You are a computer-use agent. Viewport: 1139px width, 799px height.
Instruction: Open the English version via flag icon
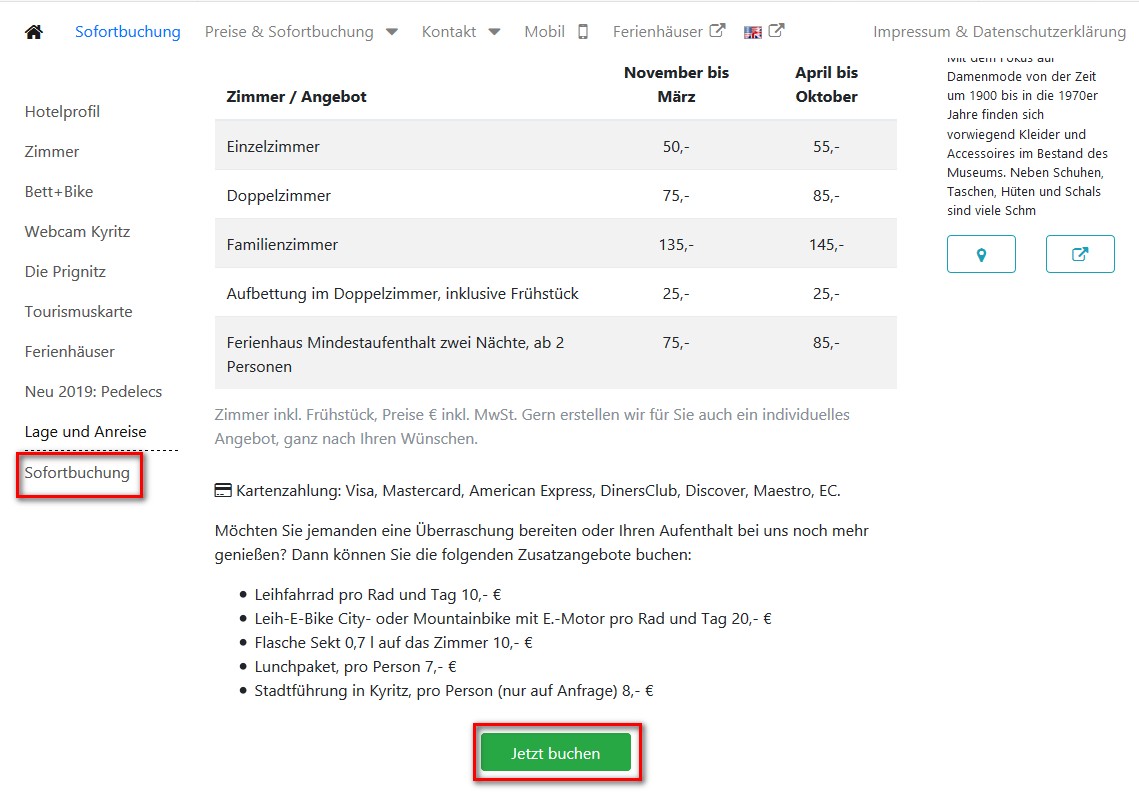751,31
